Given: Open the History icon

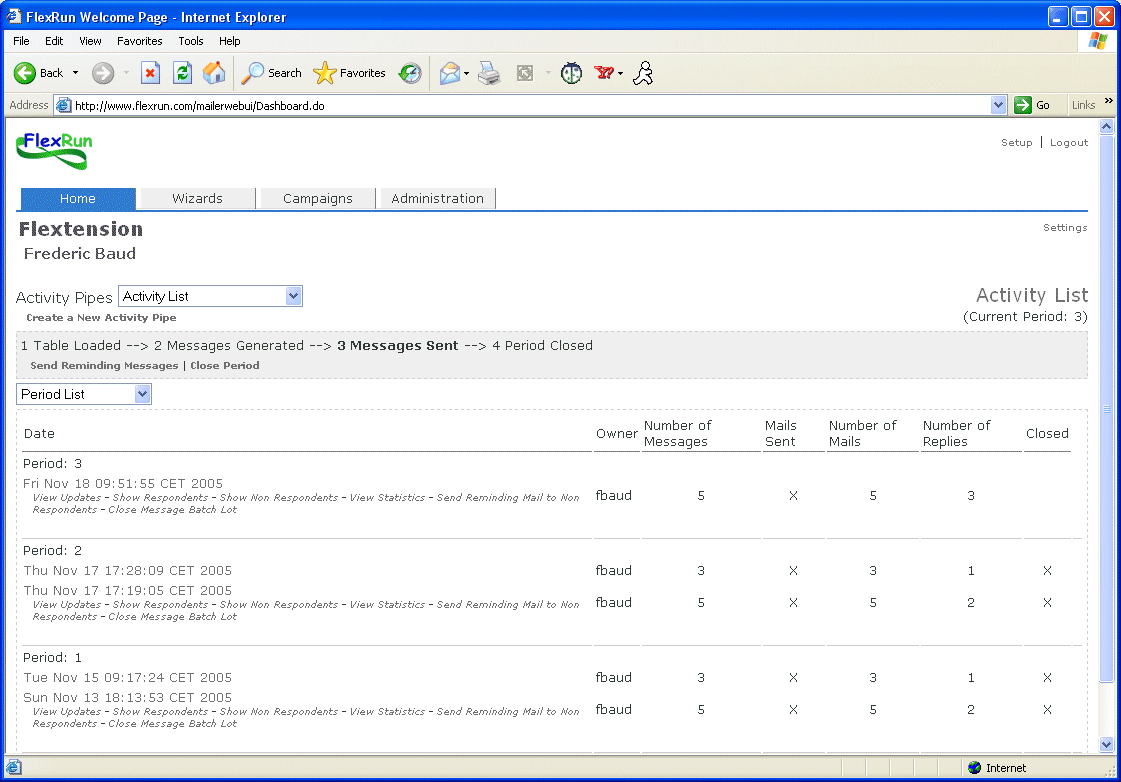Looking at the screenshot, I should 410,73.
